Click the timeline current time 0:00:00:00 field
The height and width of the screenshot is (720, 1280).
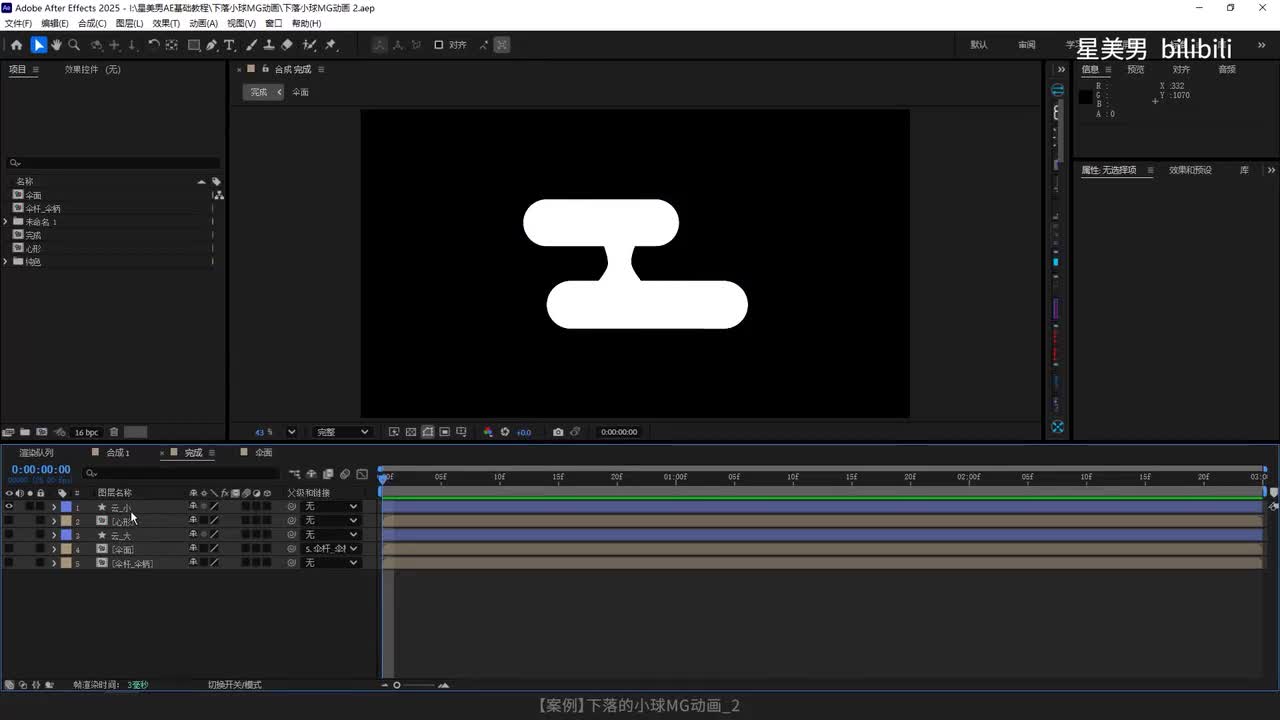(x=41, y=470)
